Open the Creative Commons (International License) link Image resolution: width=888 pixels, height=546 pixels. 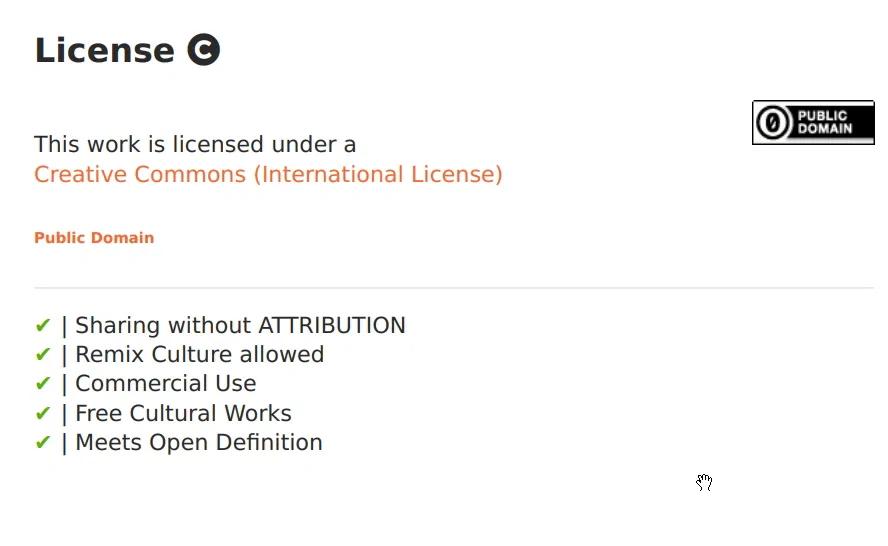click(268, 174)
